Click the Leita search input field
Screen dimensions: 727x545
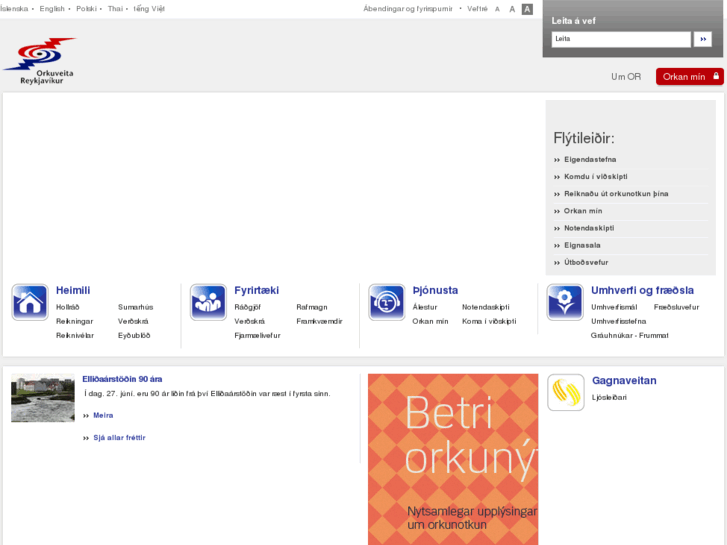click(x=620, y=39)
